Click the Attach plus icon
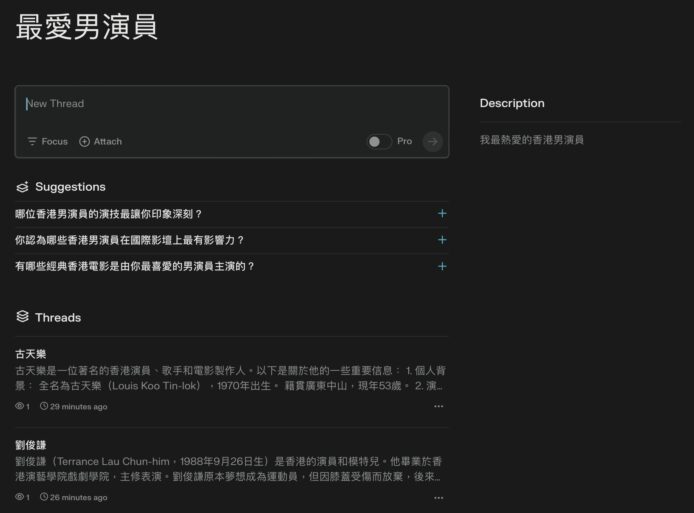 tap(85, 142)
